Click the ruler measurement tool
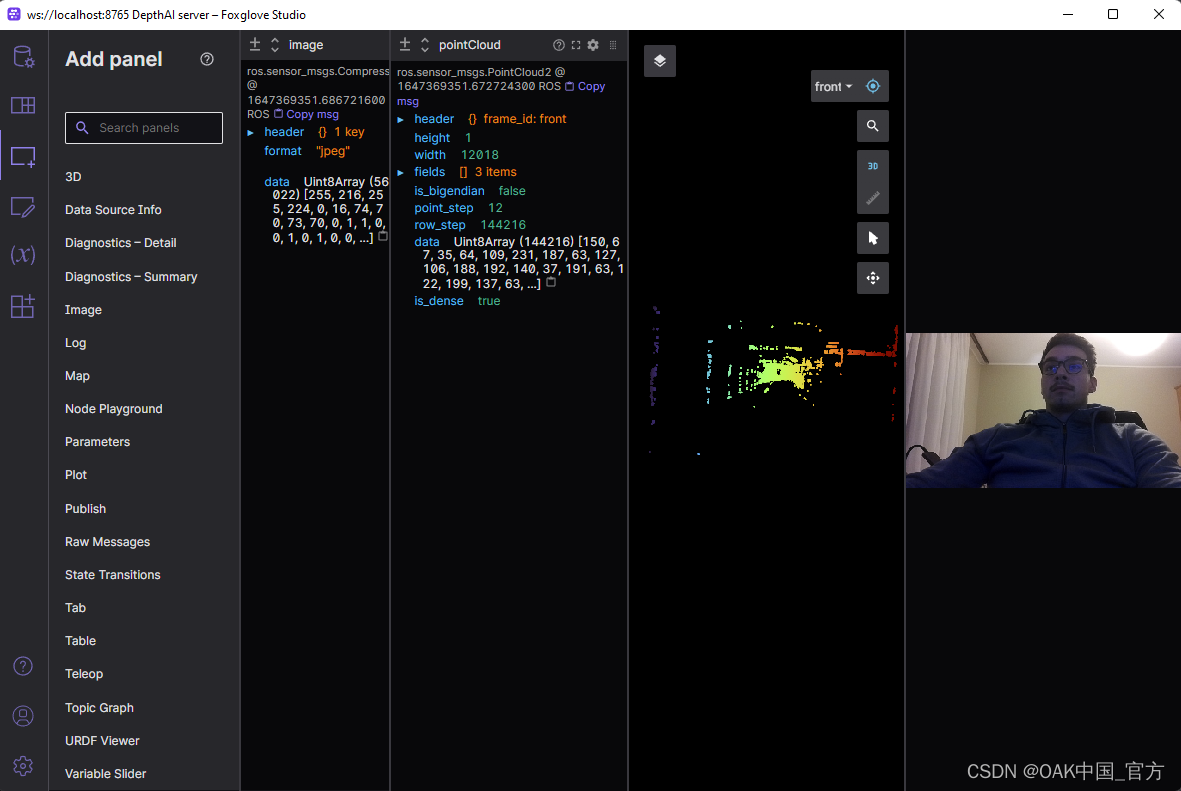This screenshot has height=791, width=1181. [x=872, y=198]
